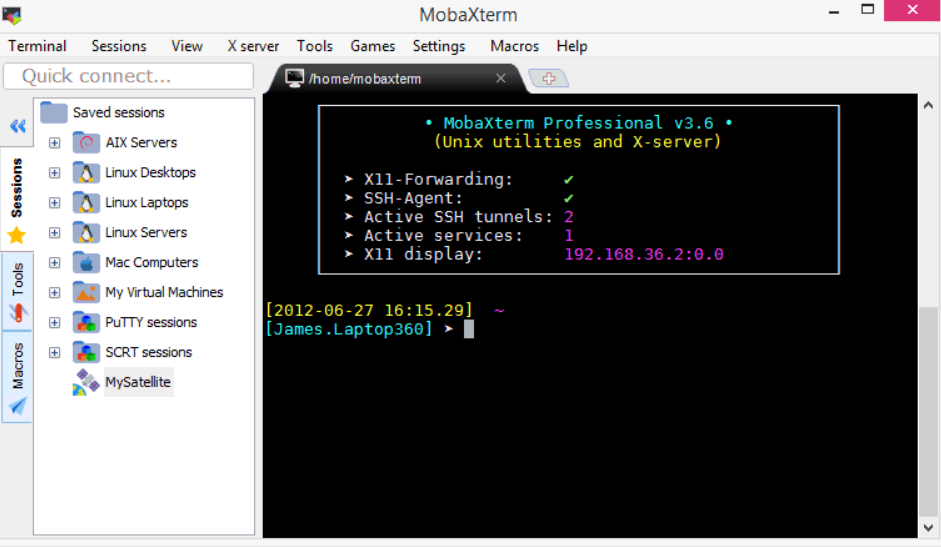Click the Linux Servers penguin folder icon
The image size is (941, 547).
coord(86,232)
